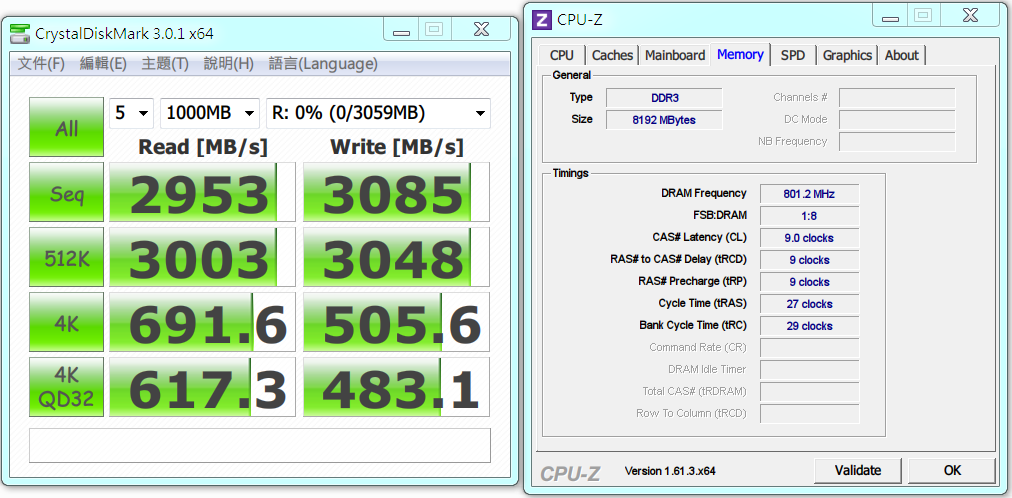Click the memory Size value 8192 MBytes
Image resolution: width=1012 pixels, height=498 pixels.
pos(664,119)
